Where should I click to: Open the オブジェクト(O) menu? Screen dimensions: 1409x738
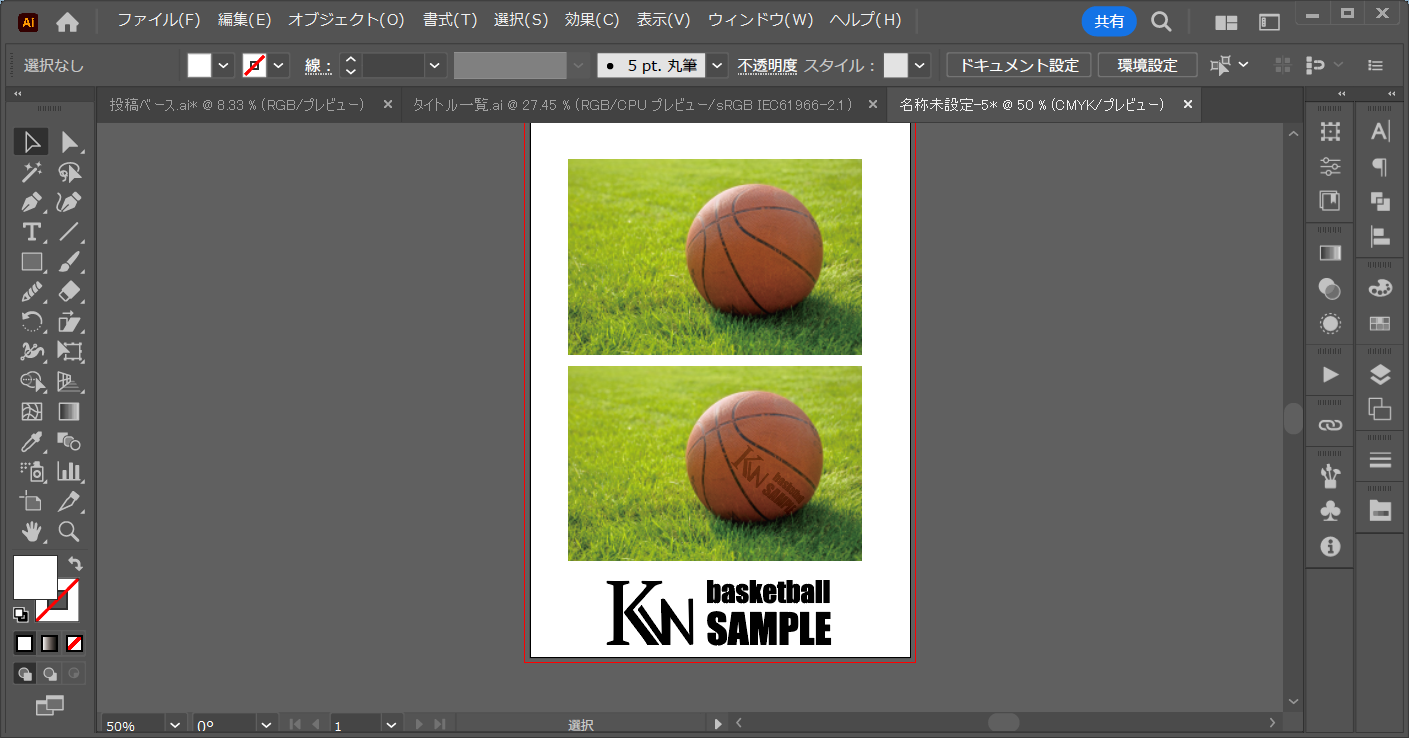[x=346, y=20]
